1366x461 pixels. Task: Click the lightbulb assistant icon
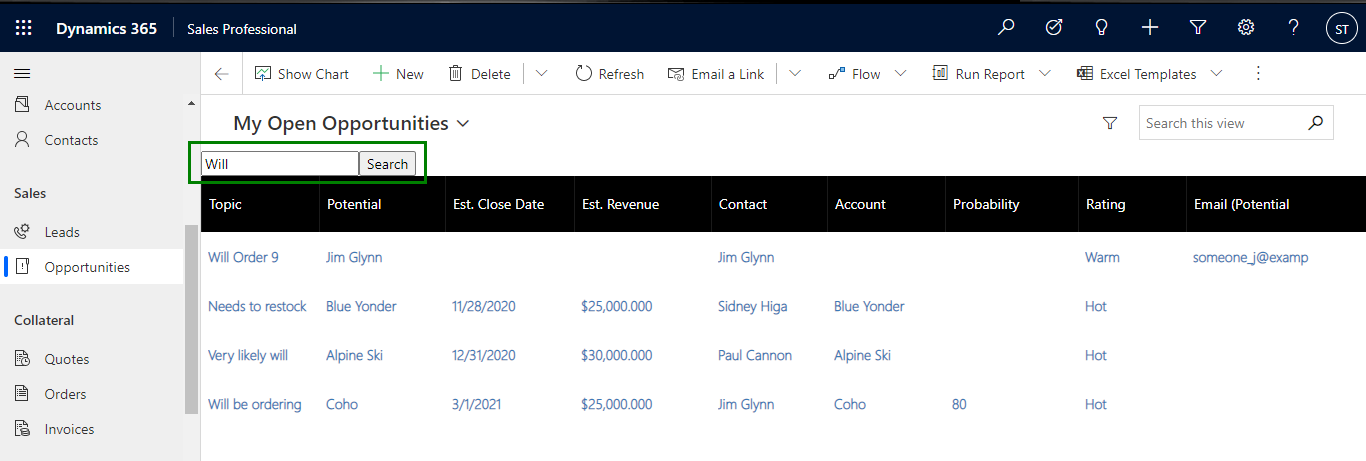click(1102, 28)
